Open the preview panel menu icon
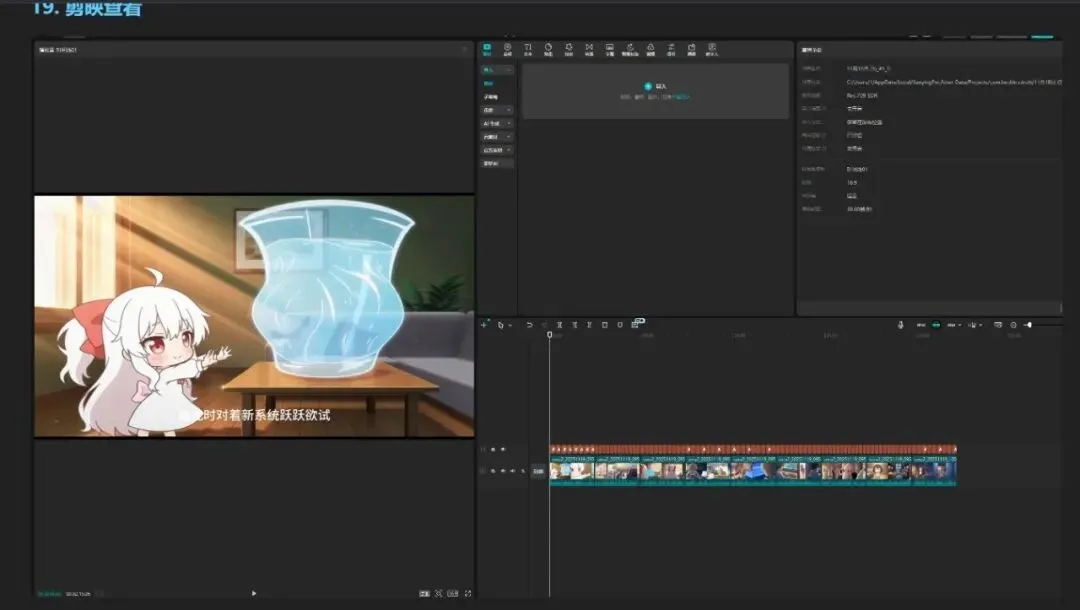Image resolution: width=1080 pixels, height=610 pixels. click(465, 50)
